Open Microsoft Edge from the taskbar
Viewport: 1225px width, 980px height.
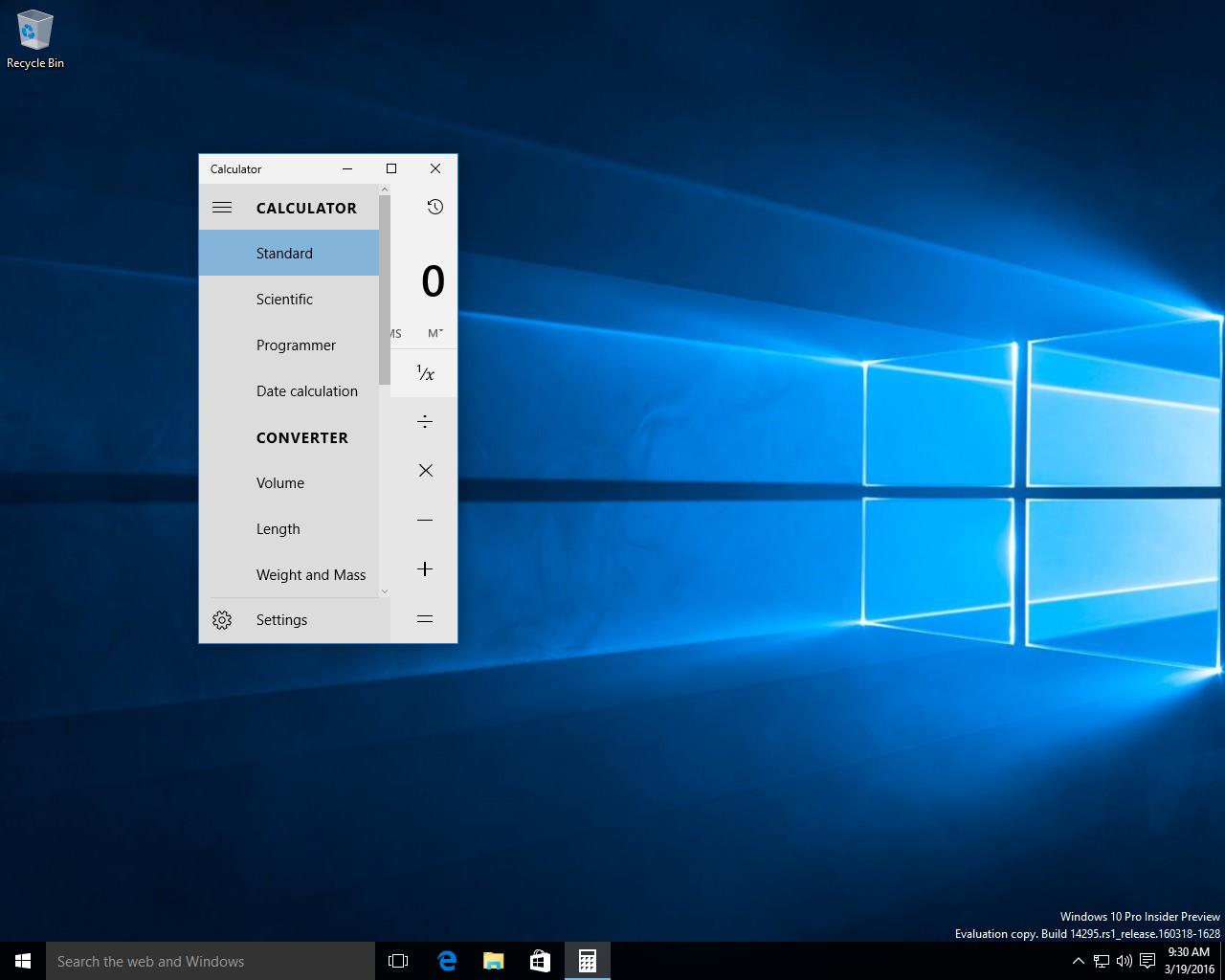(447, 961)
